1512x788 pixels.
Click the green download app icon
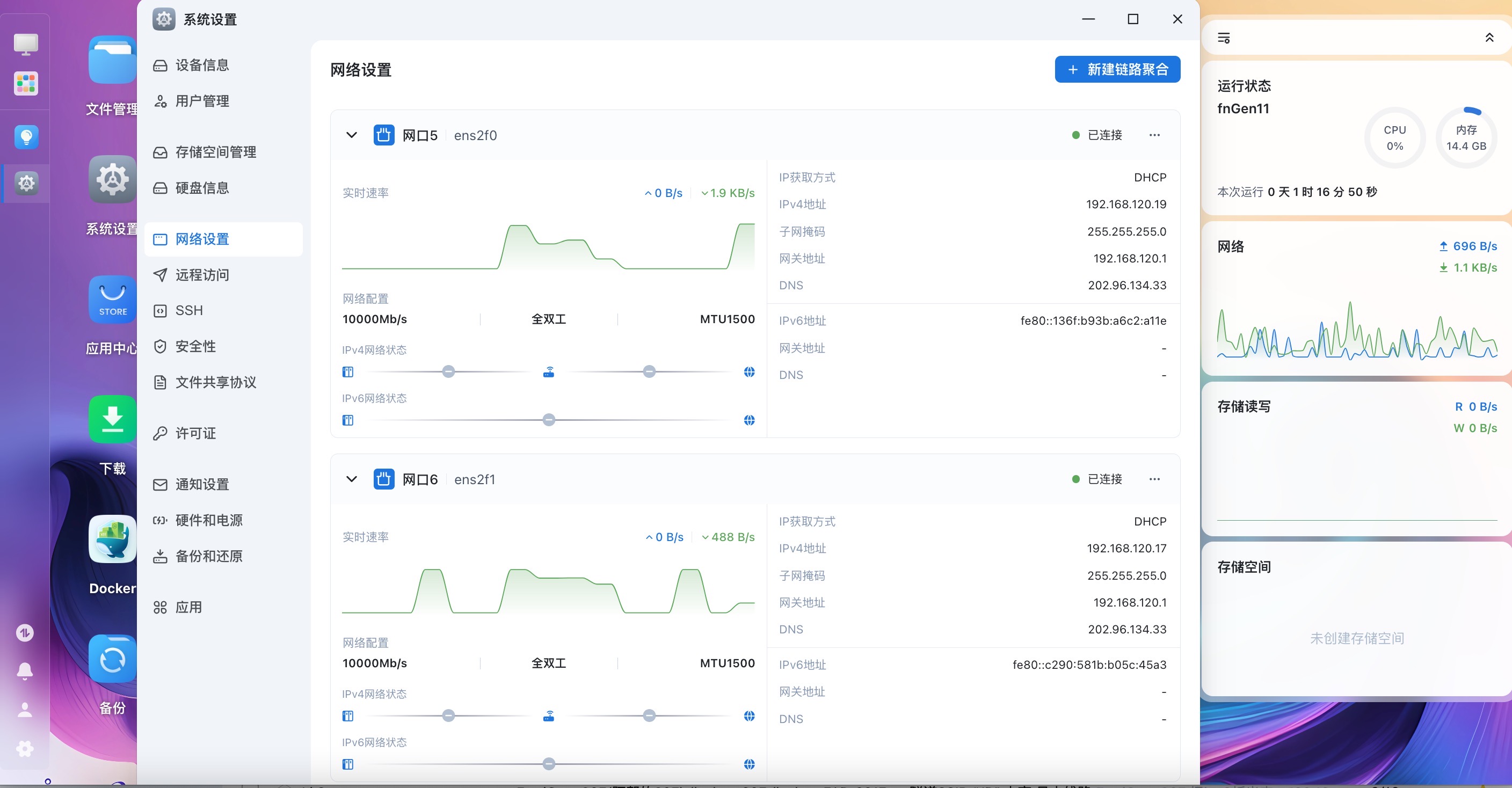[112, 419]
